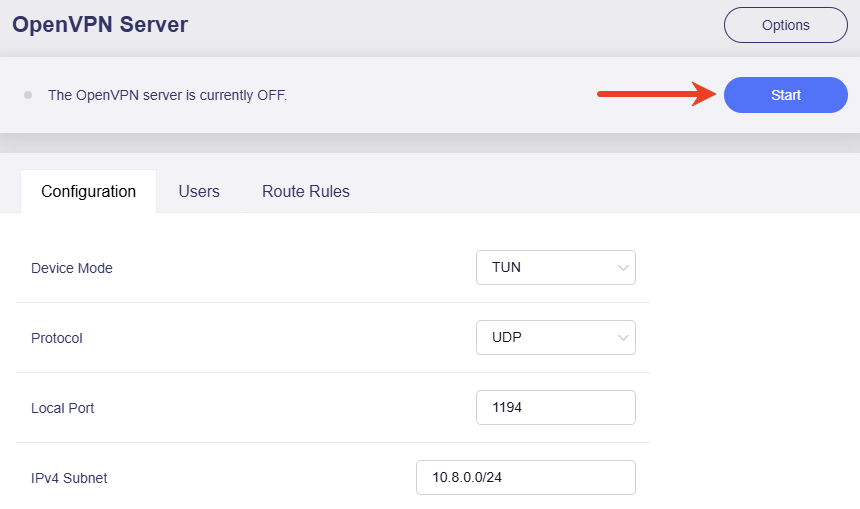Click the IPv4 Subnet label

(x=69, y=478)
